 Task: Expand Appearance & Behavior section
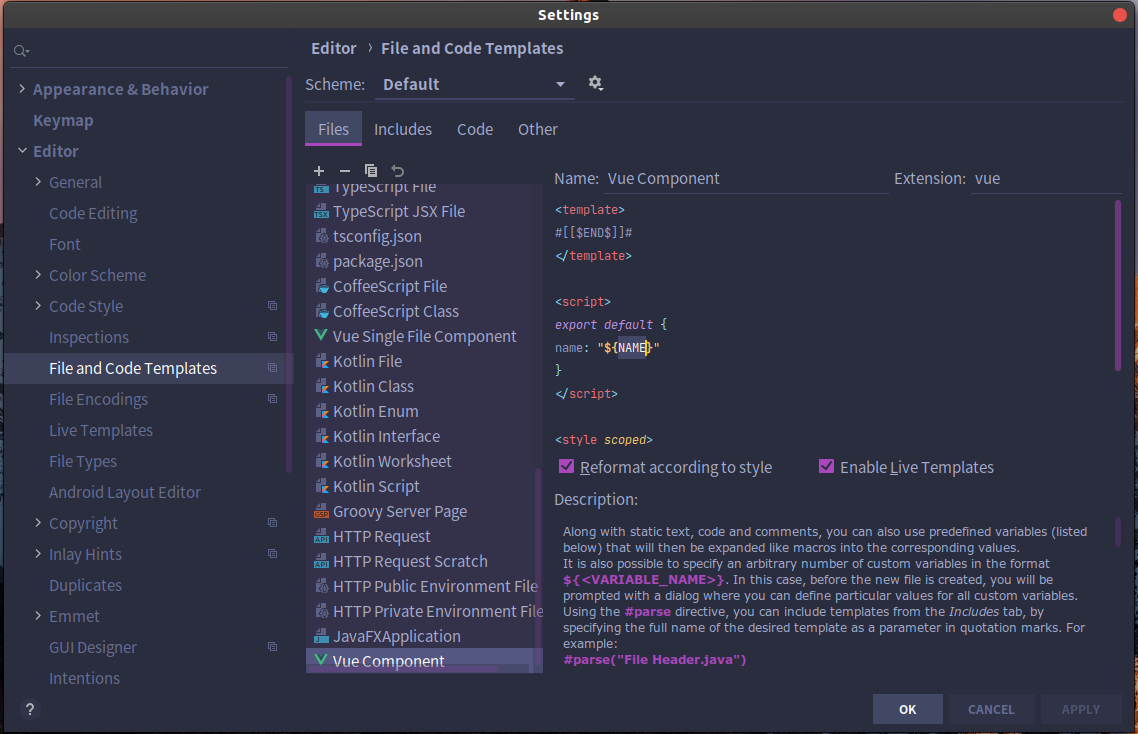coord(22,89)
